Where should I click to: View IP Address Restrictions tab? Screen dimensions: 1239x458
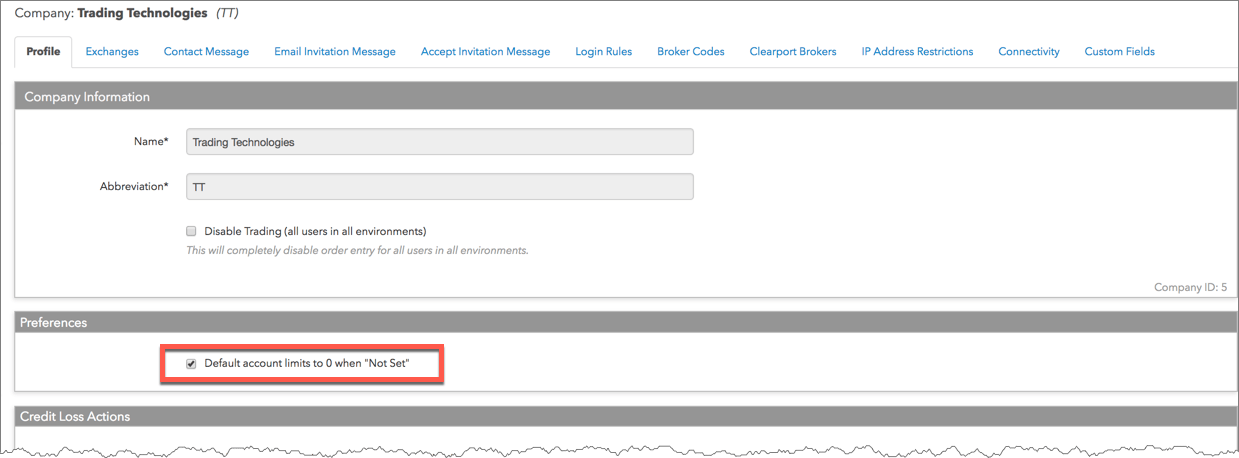[x=917, y=52]
